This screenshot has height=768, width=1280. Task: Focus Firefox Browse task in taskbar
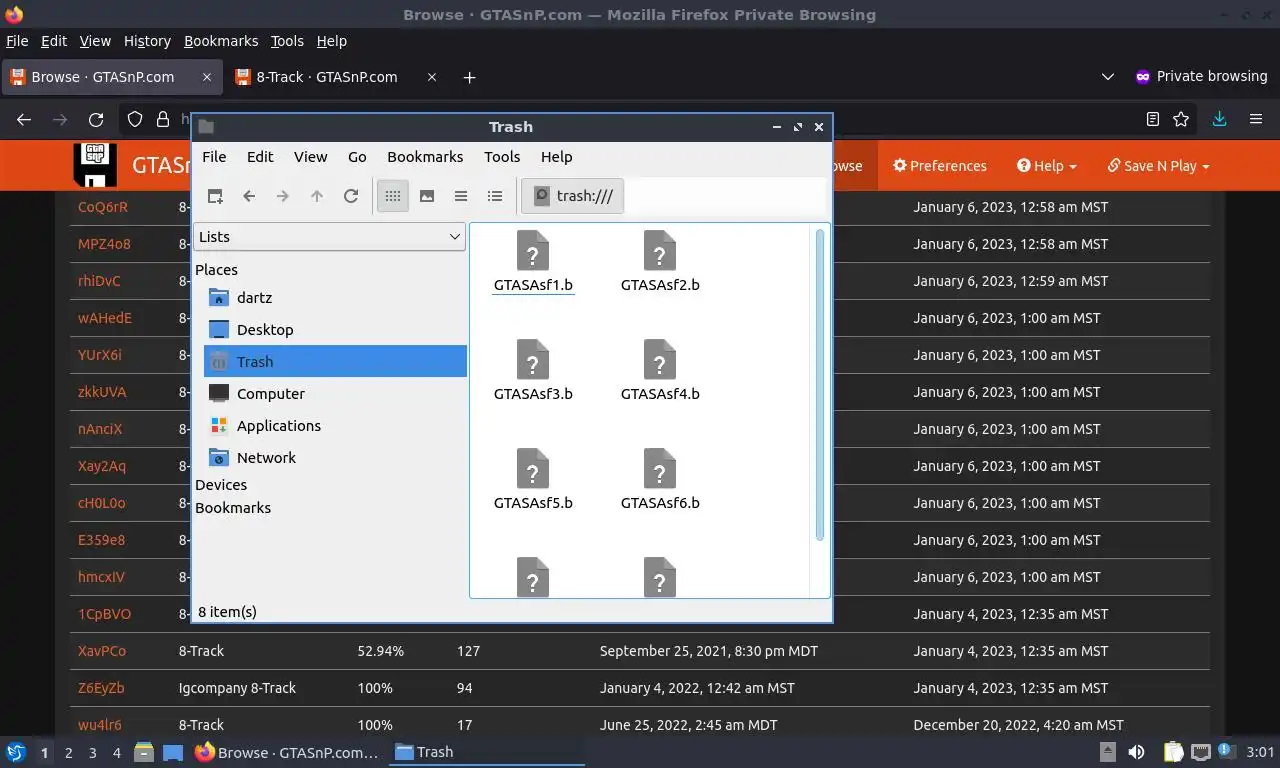(x=287, y=752)
